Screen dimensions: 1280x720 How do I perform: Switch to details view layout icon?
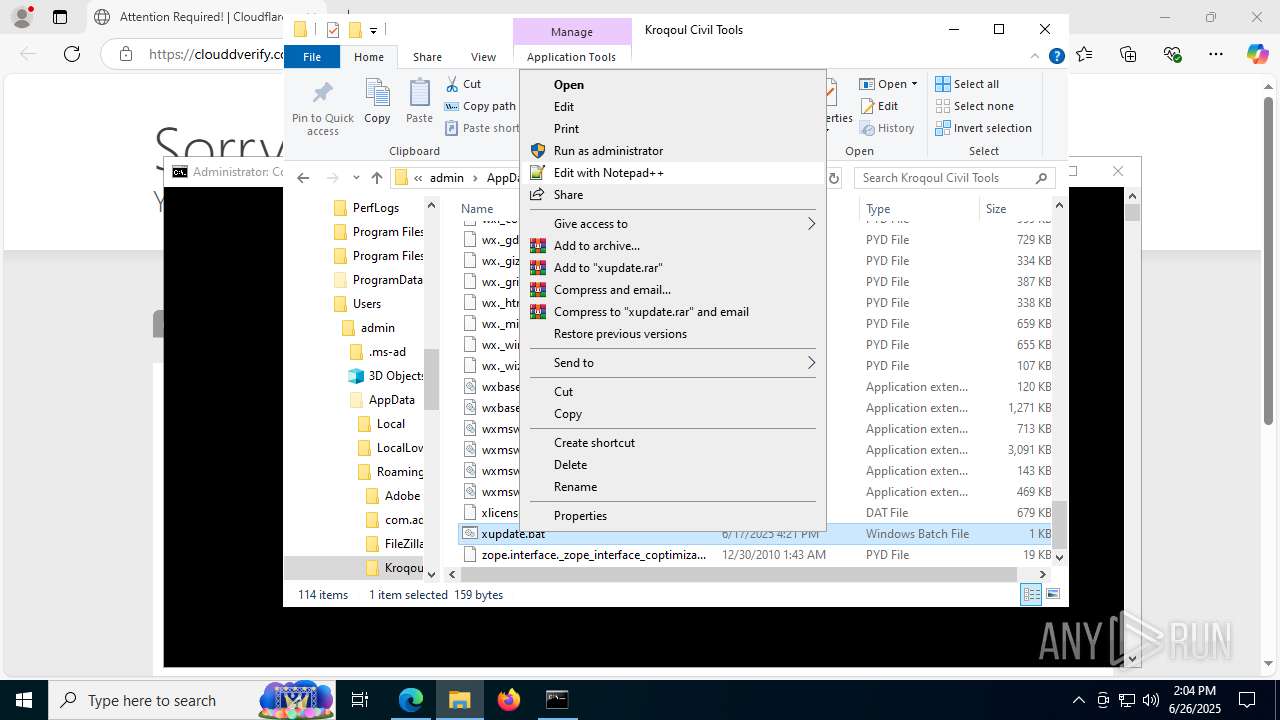tap(1031, 595)
